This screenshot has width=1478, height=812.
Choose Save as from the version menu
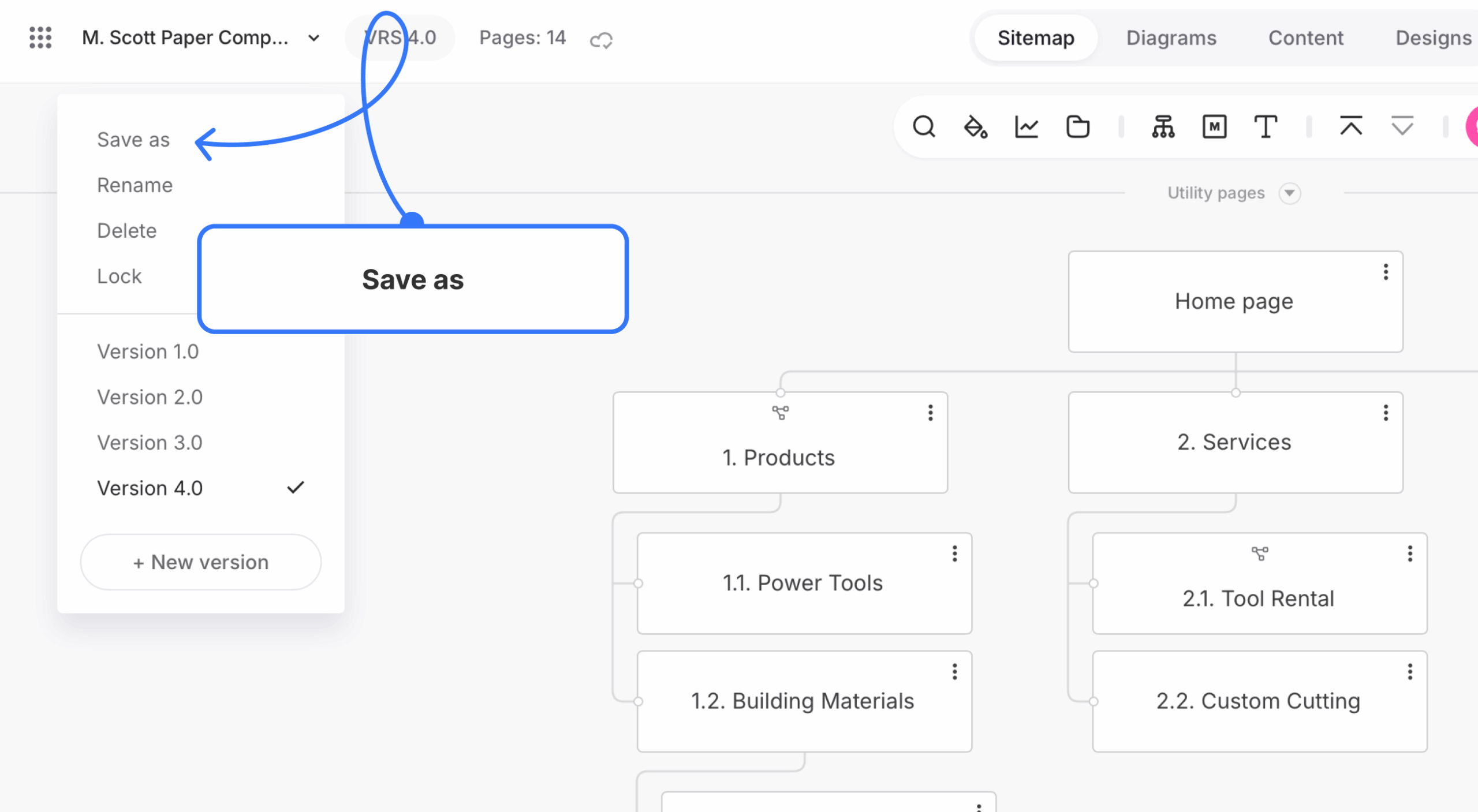coord(133,140)
